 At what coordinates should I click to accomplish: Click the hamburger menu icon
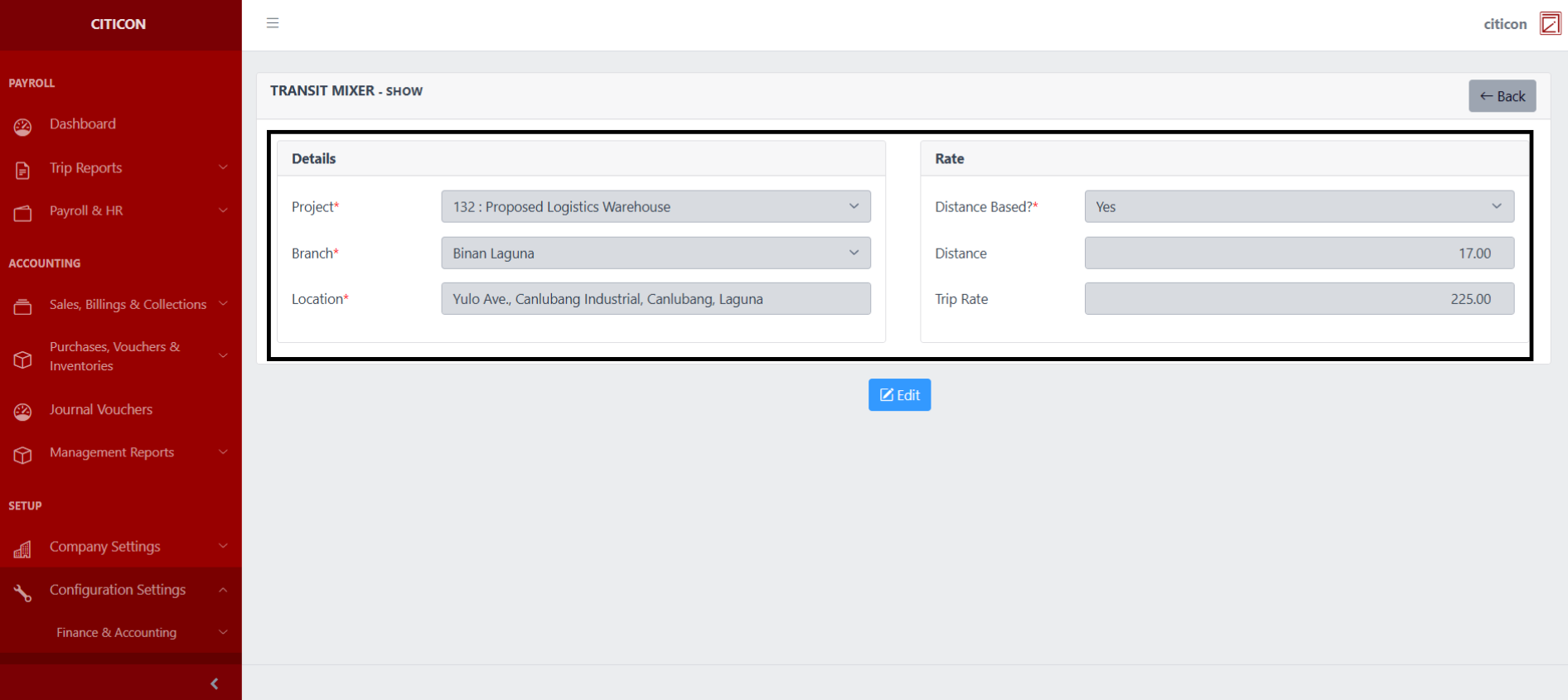(273, 23)
